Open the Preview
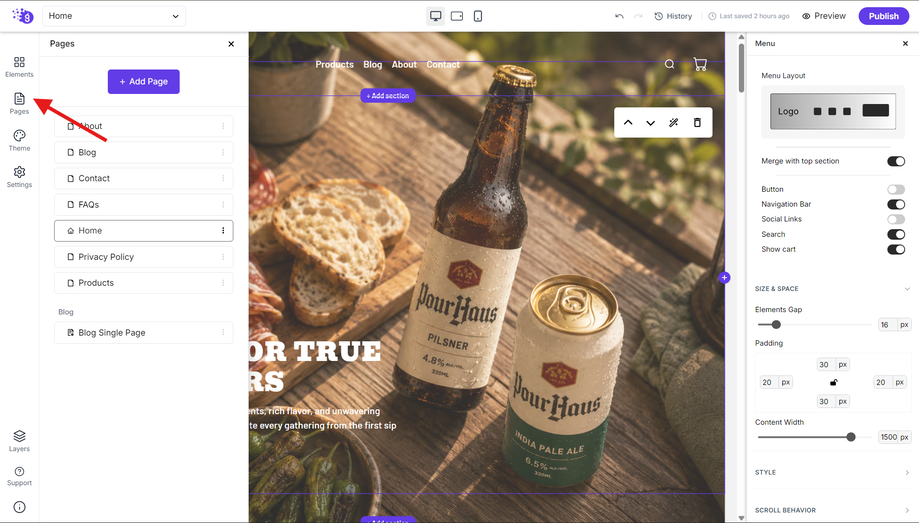Image resolution: width=919 pixels, height=523 pixels. click(x=824, y=16)
